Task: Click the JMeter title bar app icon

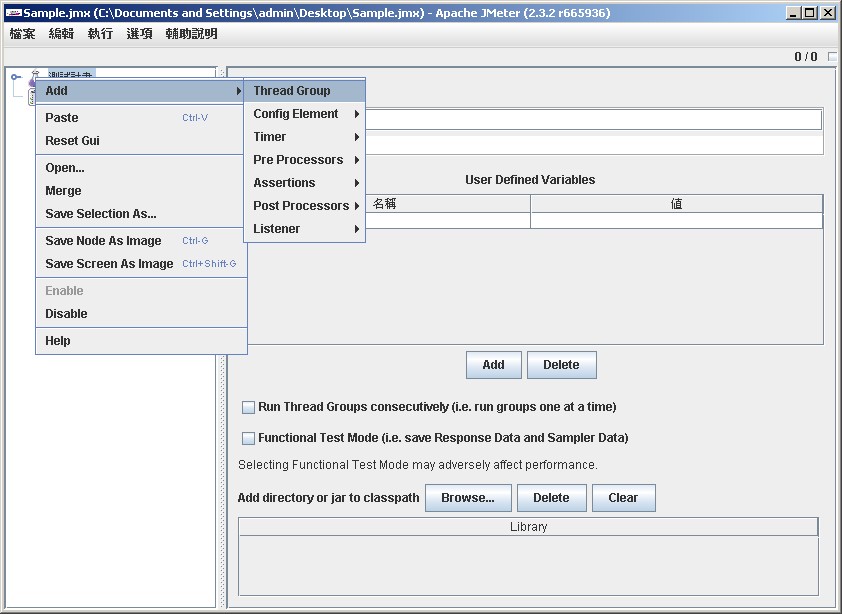Action: pos(13,13)
